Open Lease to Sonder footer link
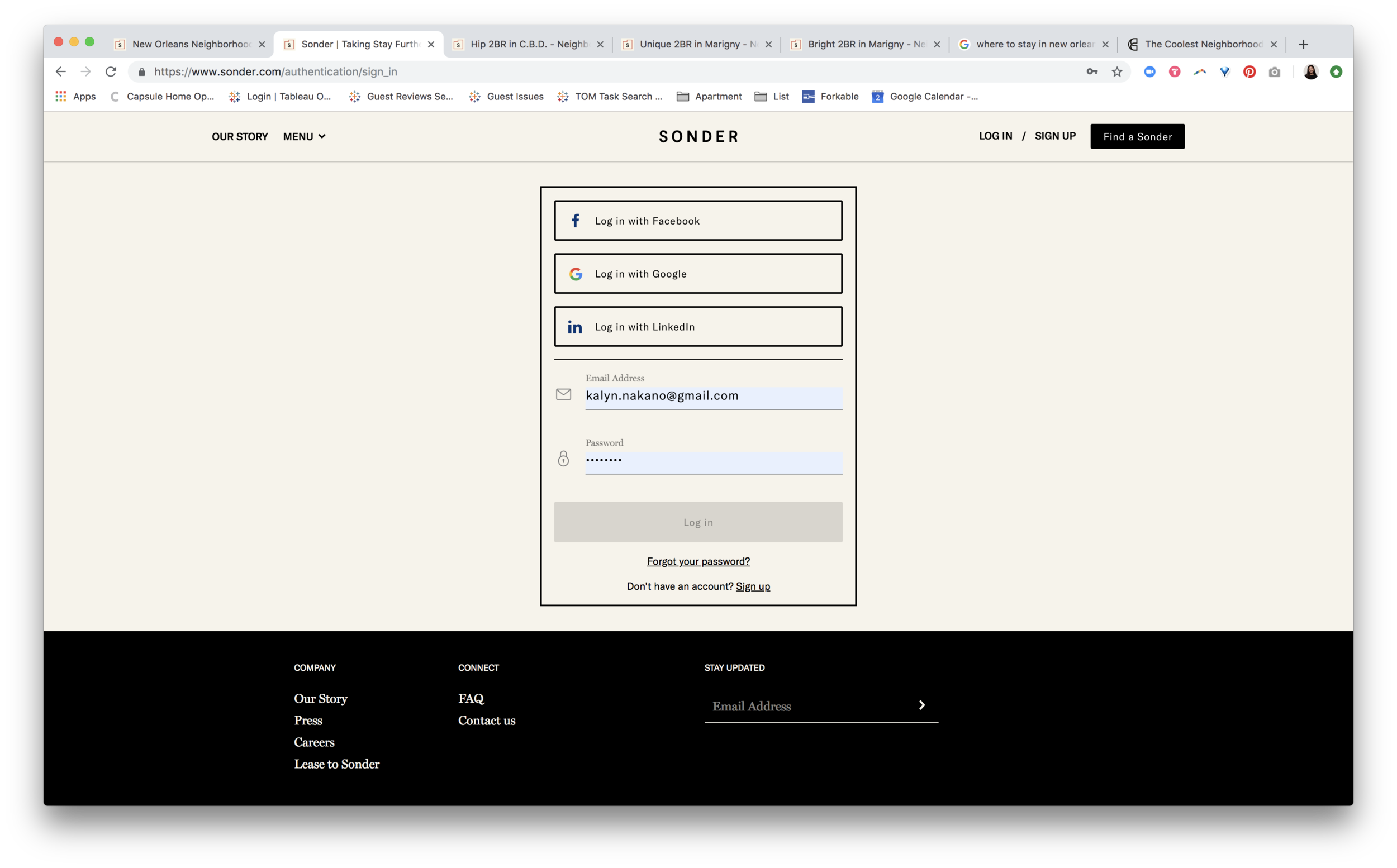This screenshot has width=1397, height=868. pos(336,764)
